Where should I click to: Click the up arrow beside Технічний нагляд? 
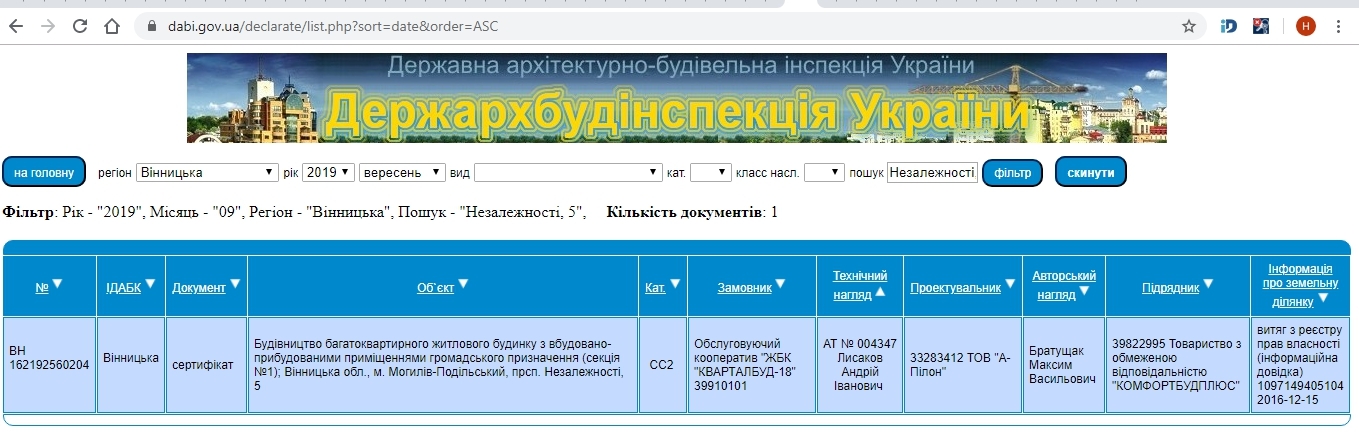point(881,292)
